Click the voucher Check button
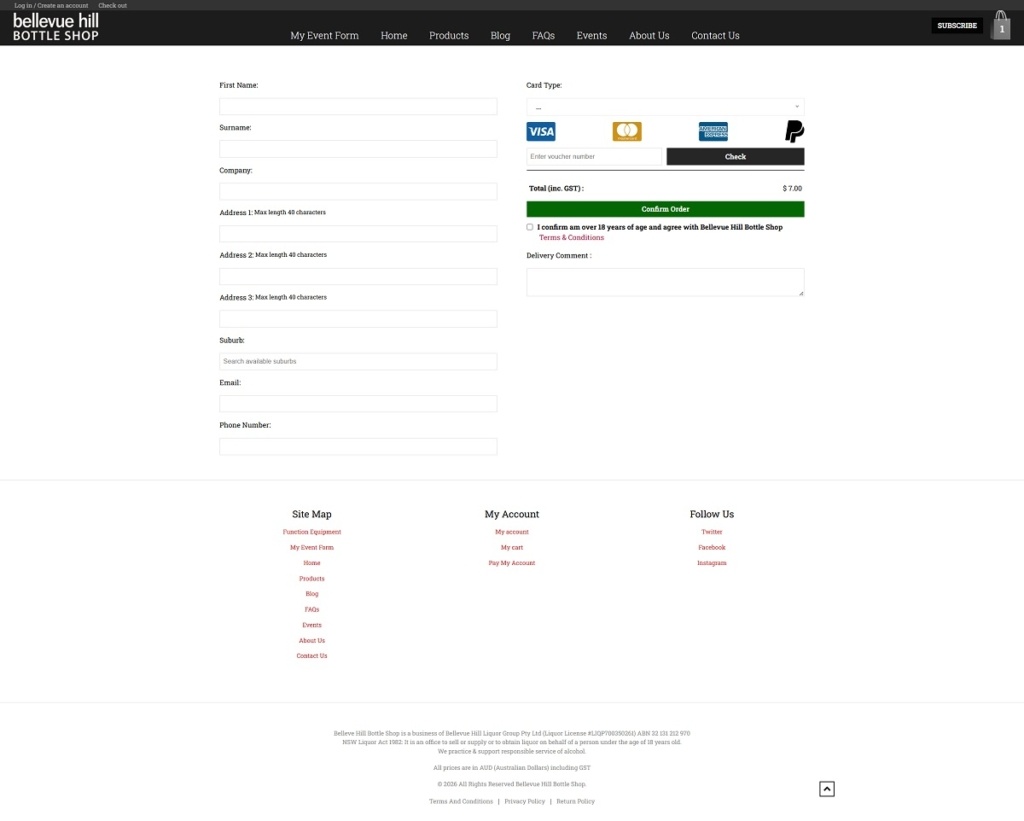 735,157
